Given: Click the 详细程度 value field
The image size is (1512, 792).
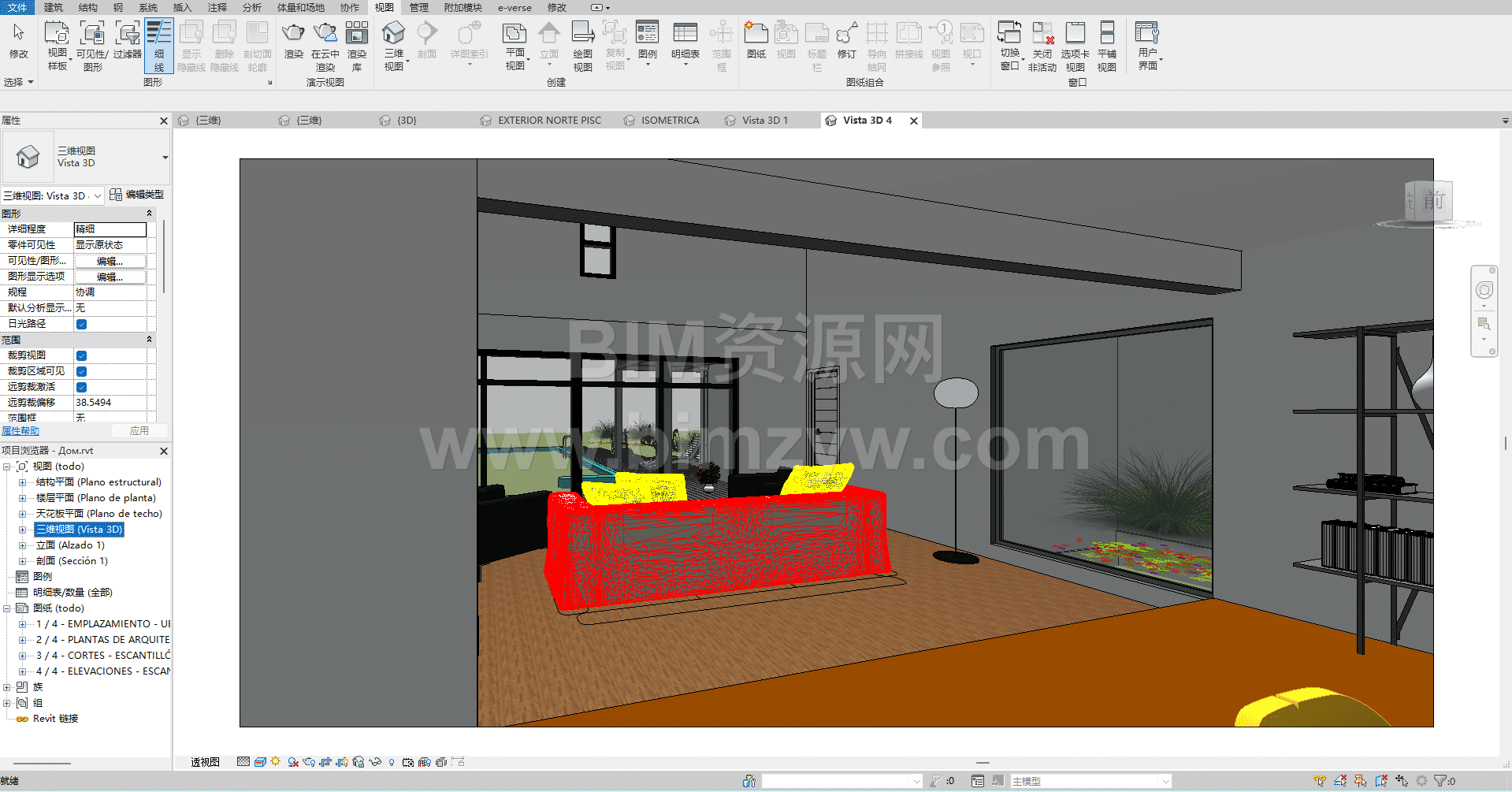Looking at the screenshot, I should [x=110, y=229].
